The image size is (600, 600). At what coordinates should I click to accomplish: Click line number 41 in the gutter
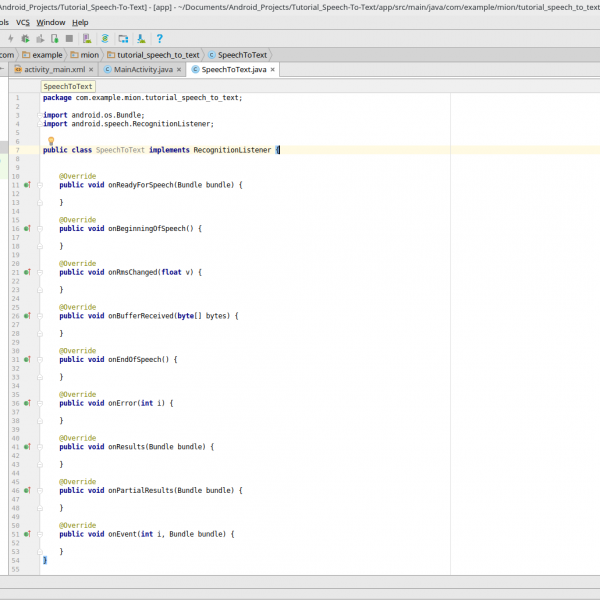pos(16,446)
